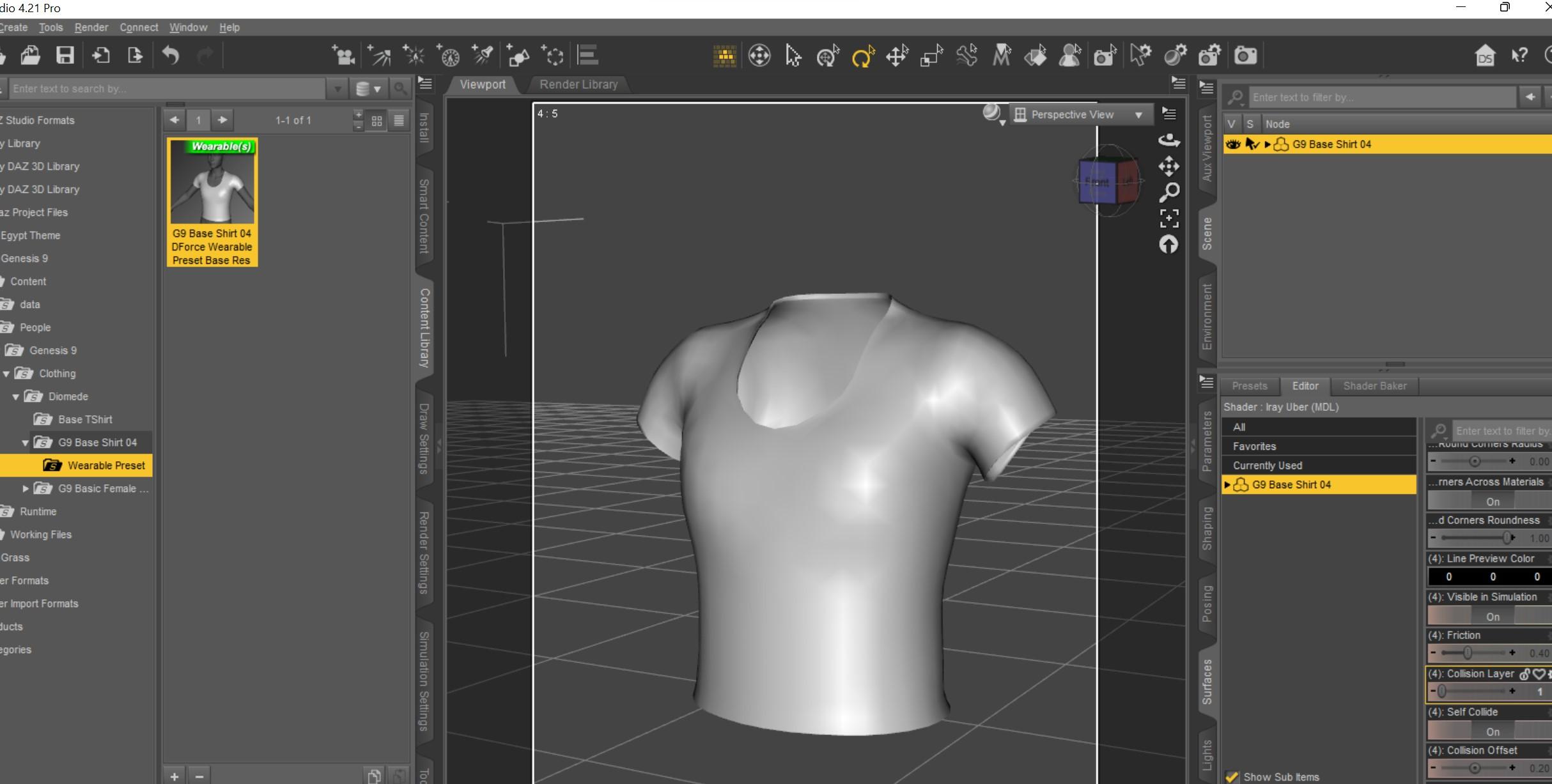Collapse the Clothing folder in tree
The height and width of the screenshot is (784, 1552).
[6, 374]
